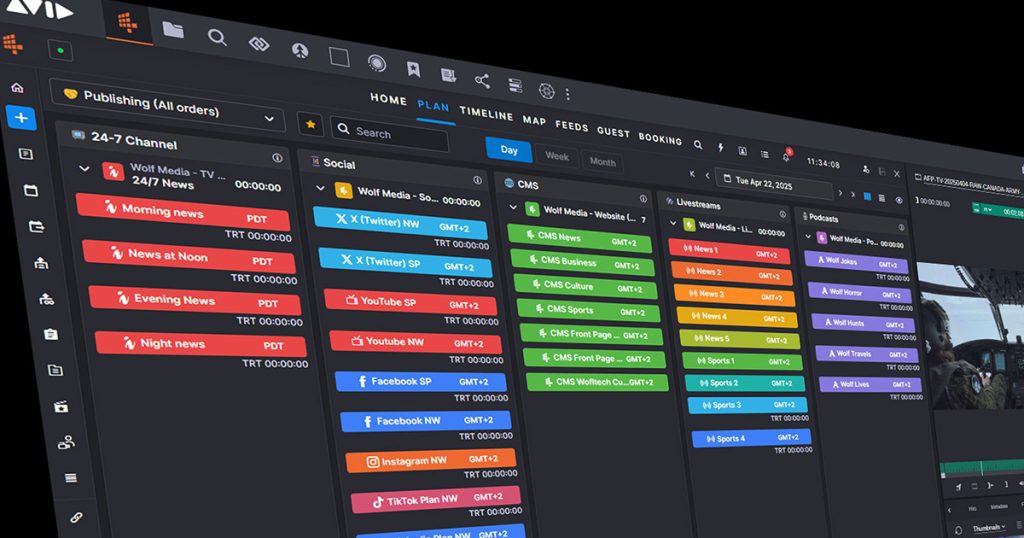Open the gear wheel settings icon in top toolbar
The image size is (1024, 538).
[x=547, y=91]
